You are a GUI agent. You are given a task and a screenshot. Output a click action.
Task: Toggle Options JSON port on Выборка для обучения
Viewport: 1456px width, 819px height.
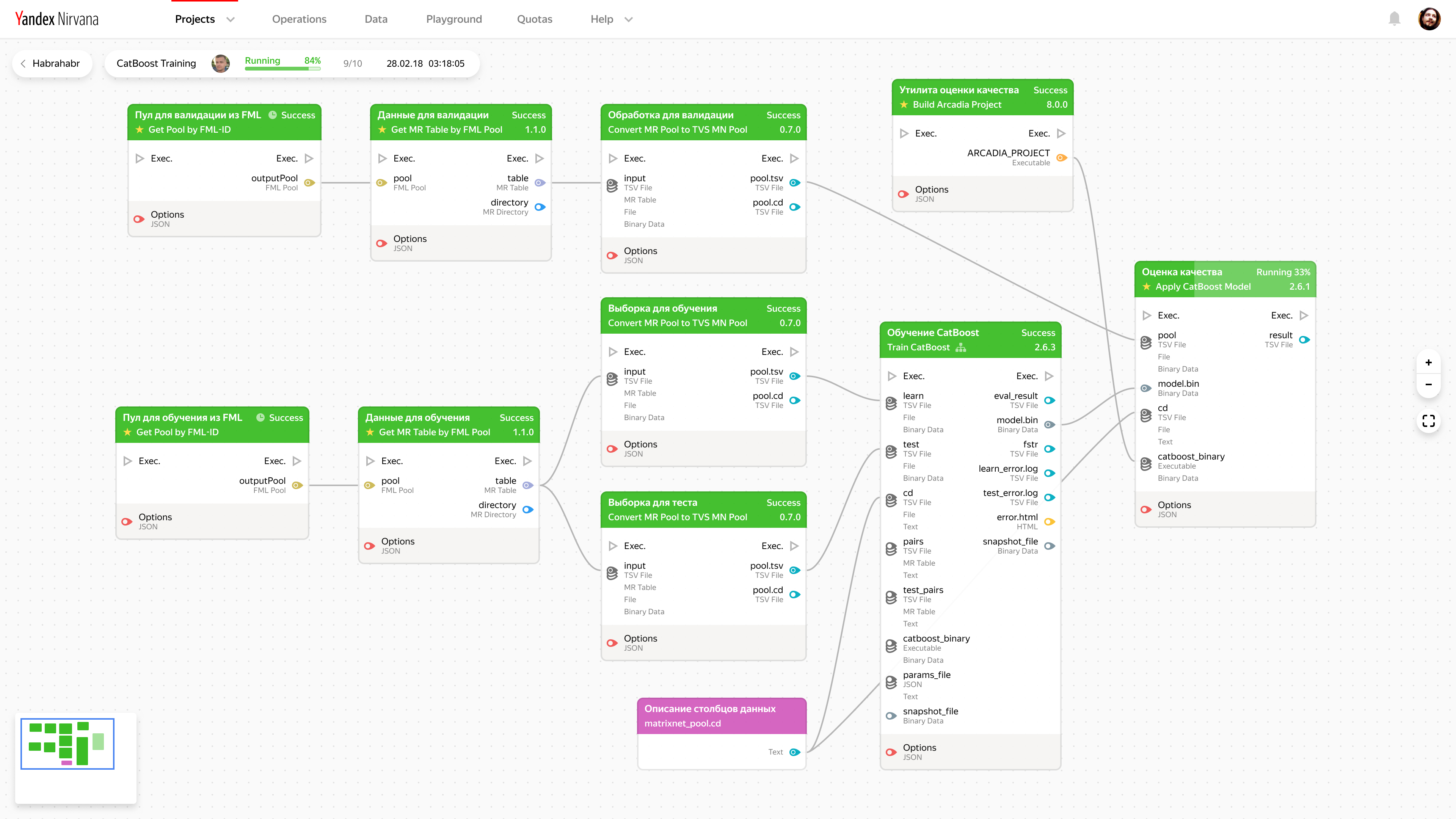pos(612,449)
